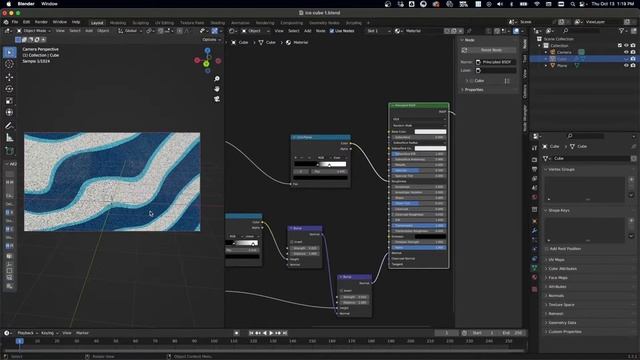
Task: Click the Emission black color swatch
Action: tap(430, 236)
